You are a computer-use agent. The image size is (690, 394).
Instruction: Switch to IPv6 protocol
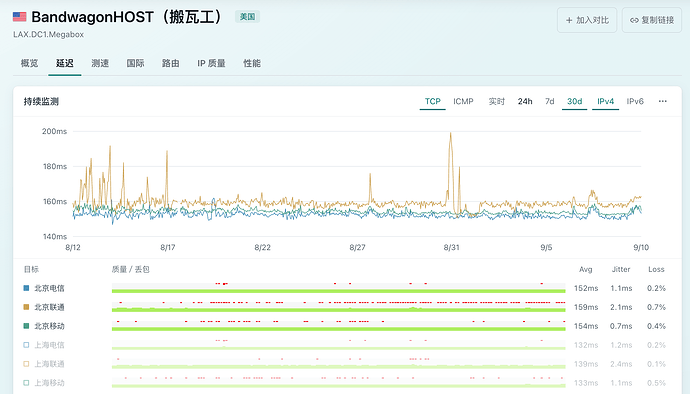[x=635, y=101]
